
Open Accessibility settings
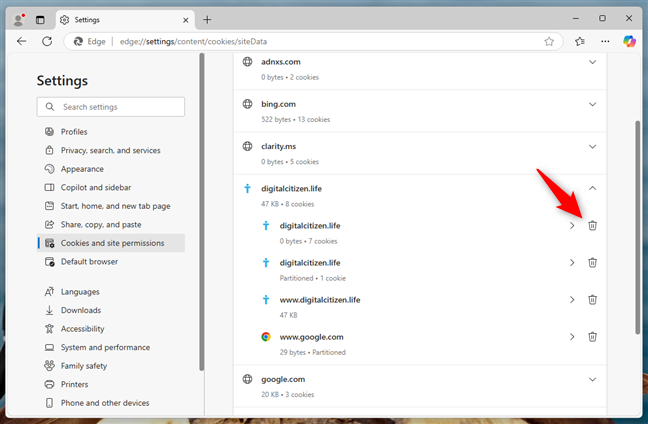tap(111, 329)
